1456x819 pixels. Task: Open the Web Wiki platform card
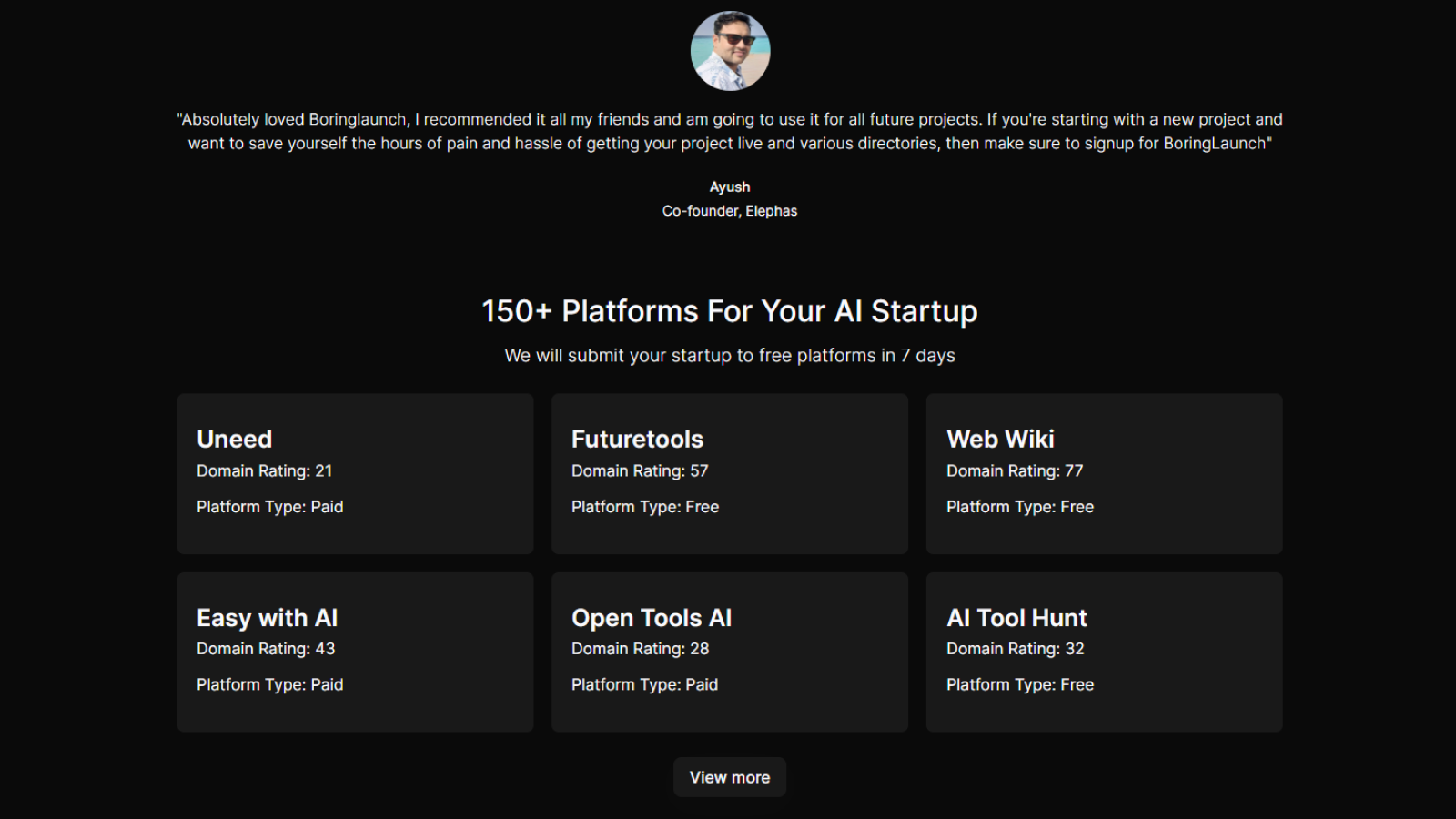point(1104,473)
